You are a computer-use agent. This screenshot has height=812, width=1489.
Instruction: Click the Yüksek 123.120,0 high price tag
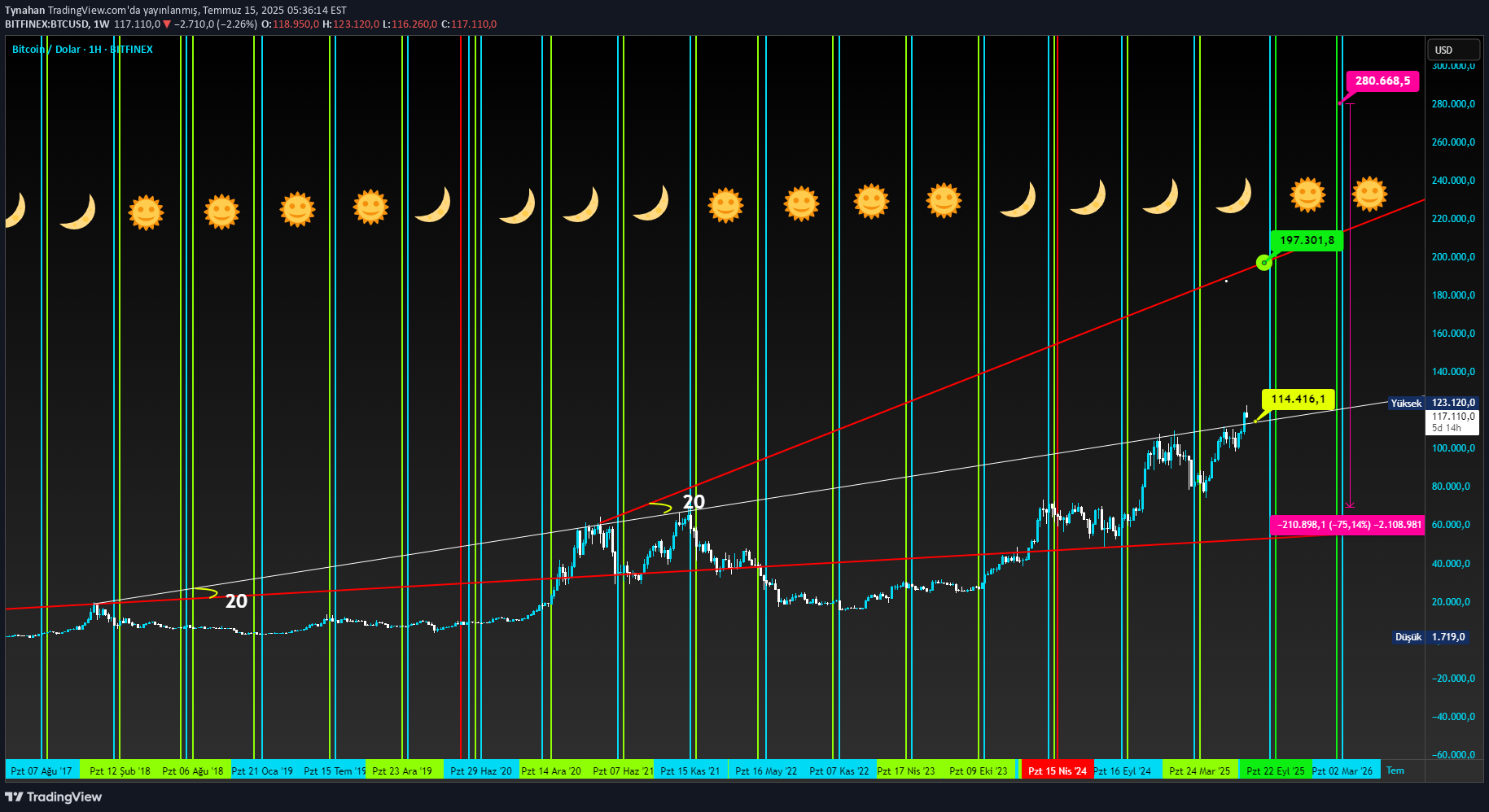1433,403
